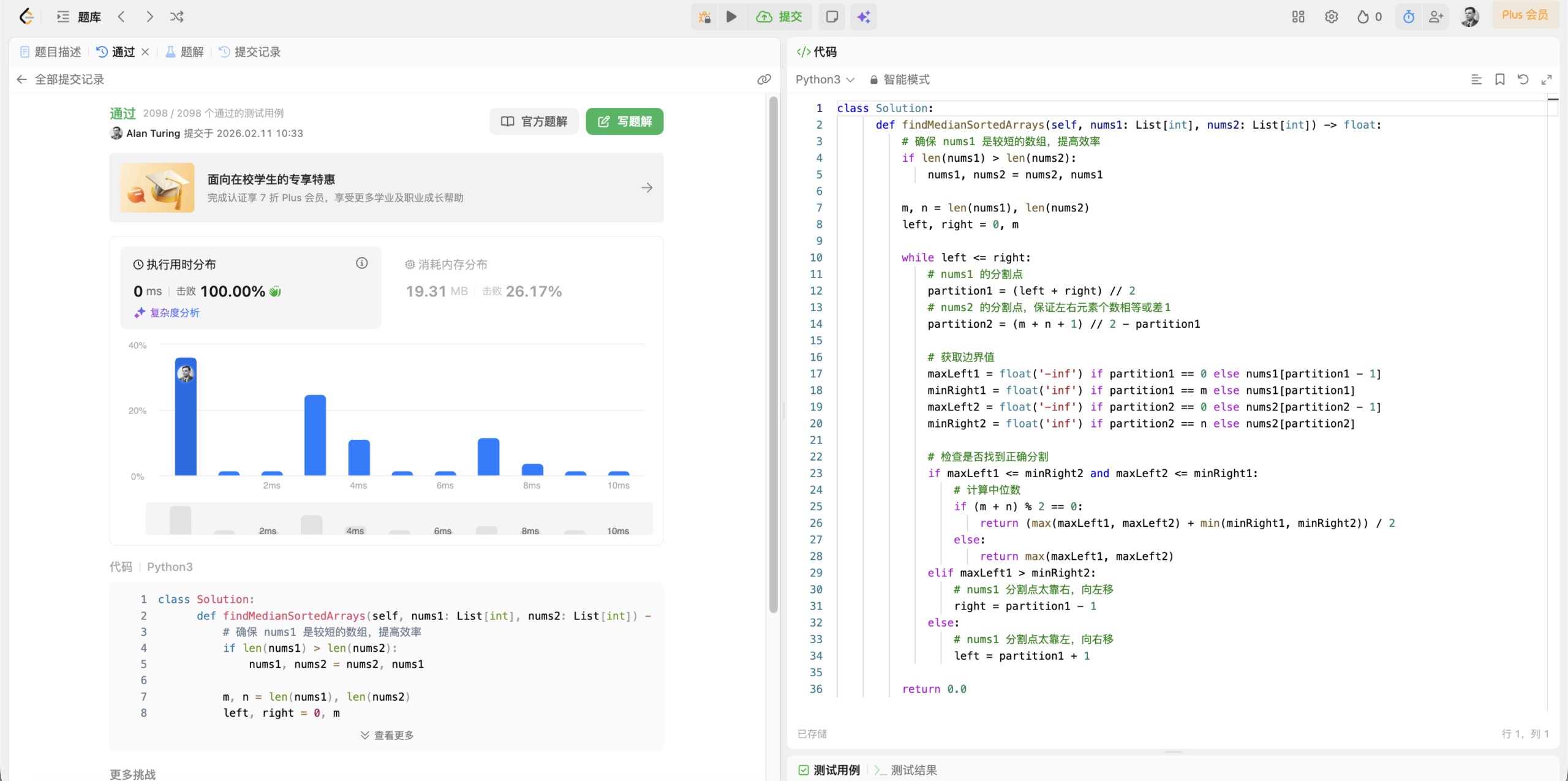Click the run code play icon
1568x781 pixels.
coord(731,17)
